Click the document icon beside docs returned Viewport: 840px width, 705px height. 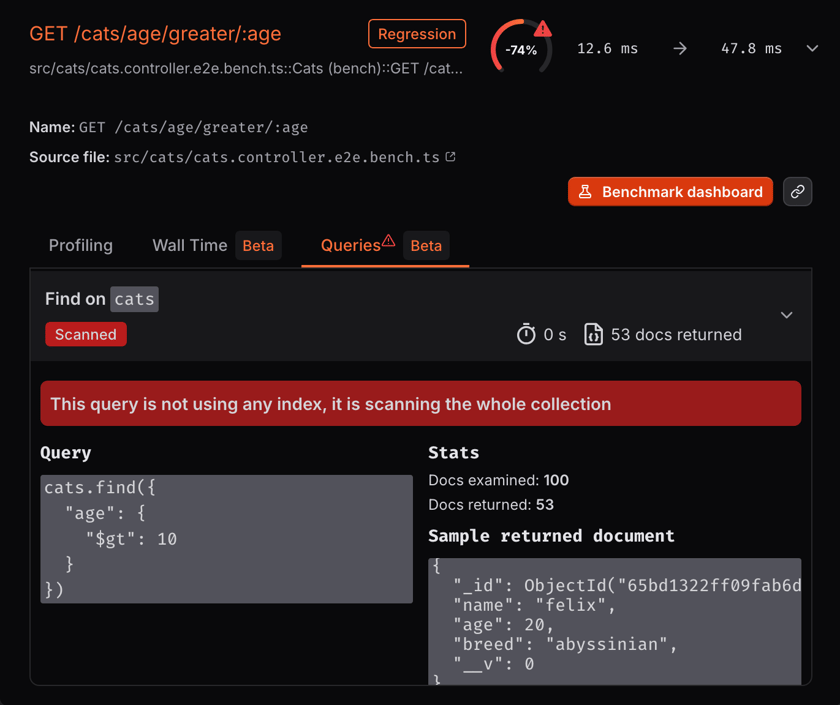click(593, 334)
